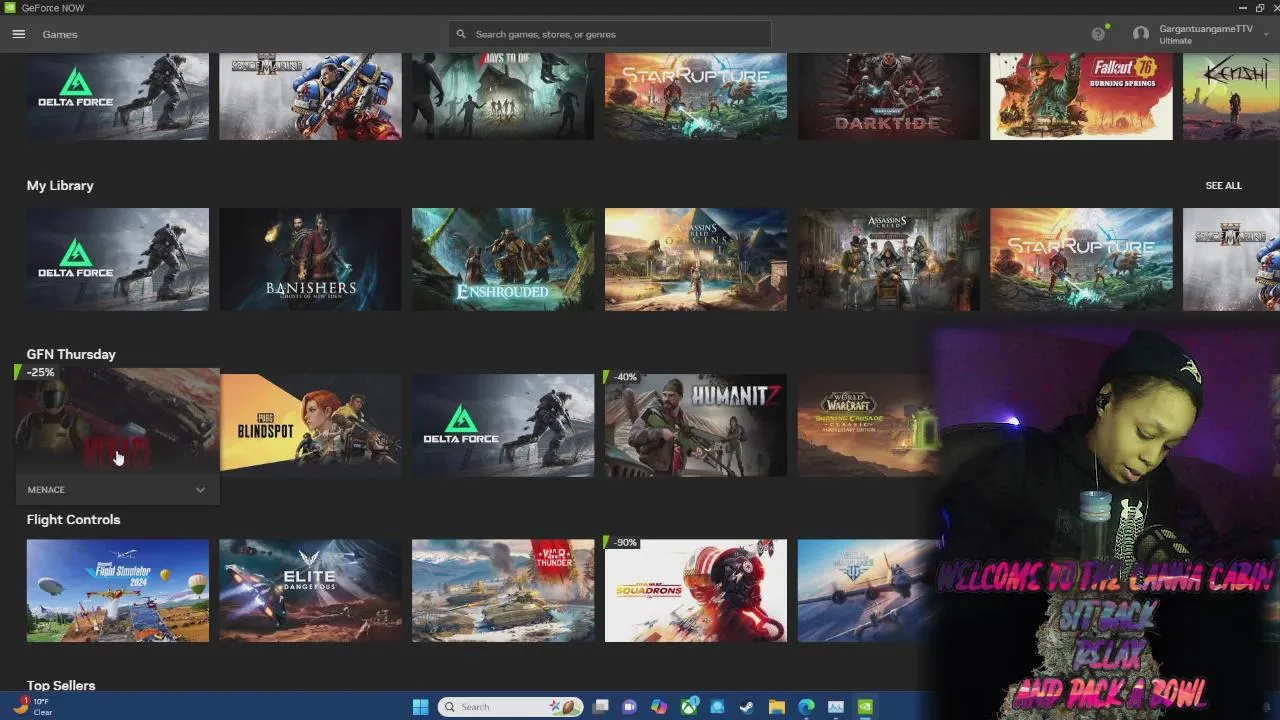1280x720 pixels.
Task: Click the Flight Controls heading
Action: click(x=73, y=520)
